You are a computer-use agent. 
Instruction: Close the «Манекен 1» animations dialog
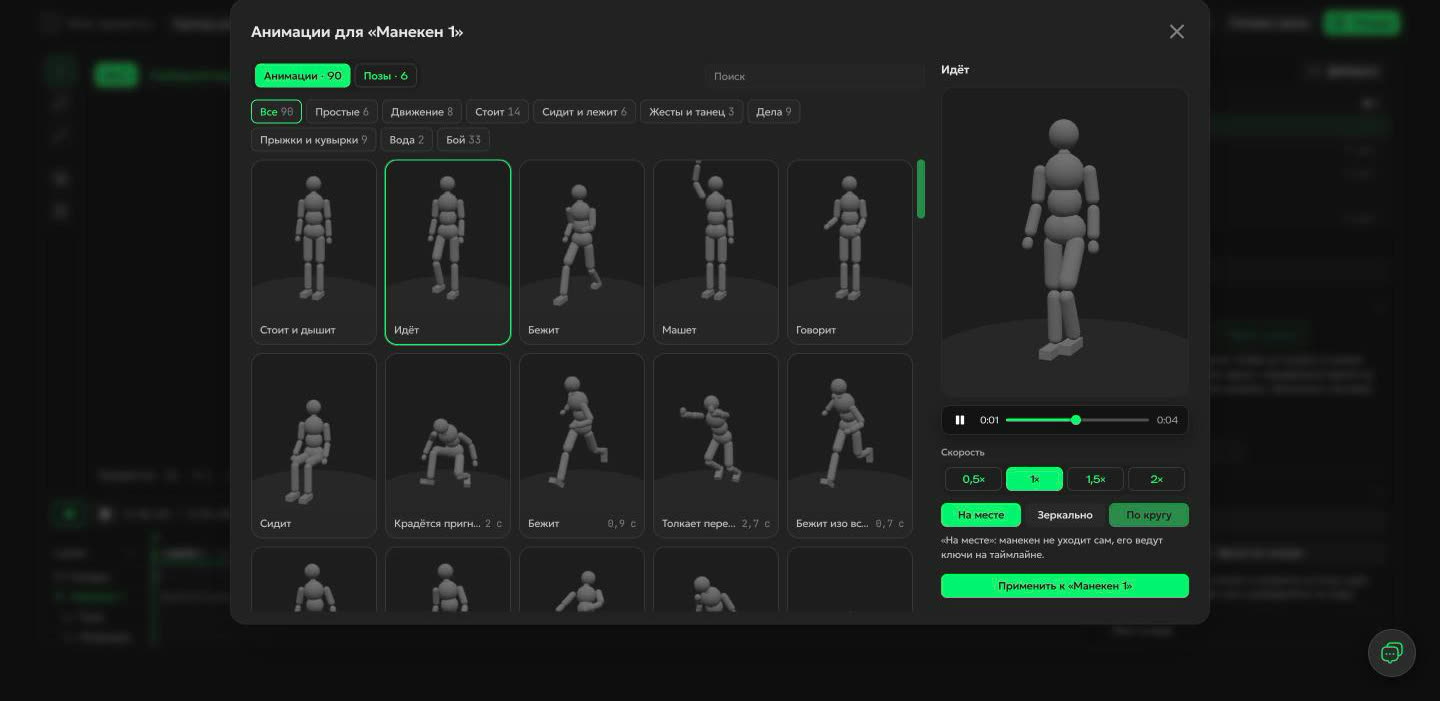(1176, 32)
